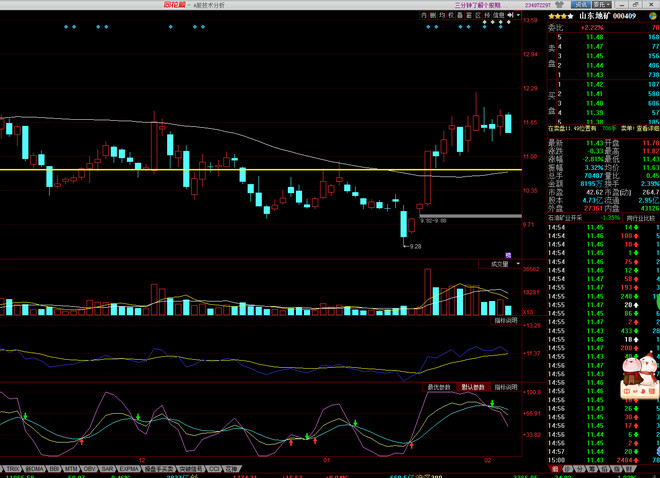Switch to the SAR indicator tab
Image resolution: width=660 pixels, height=478 pixels.
pyautogui.click(x=108, y=468)
